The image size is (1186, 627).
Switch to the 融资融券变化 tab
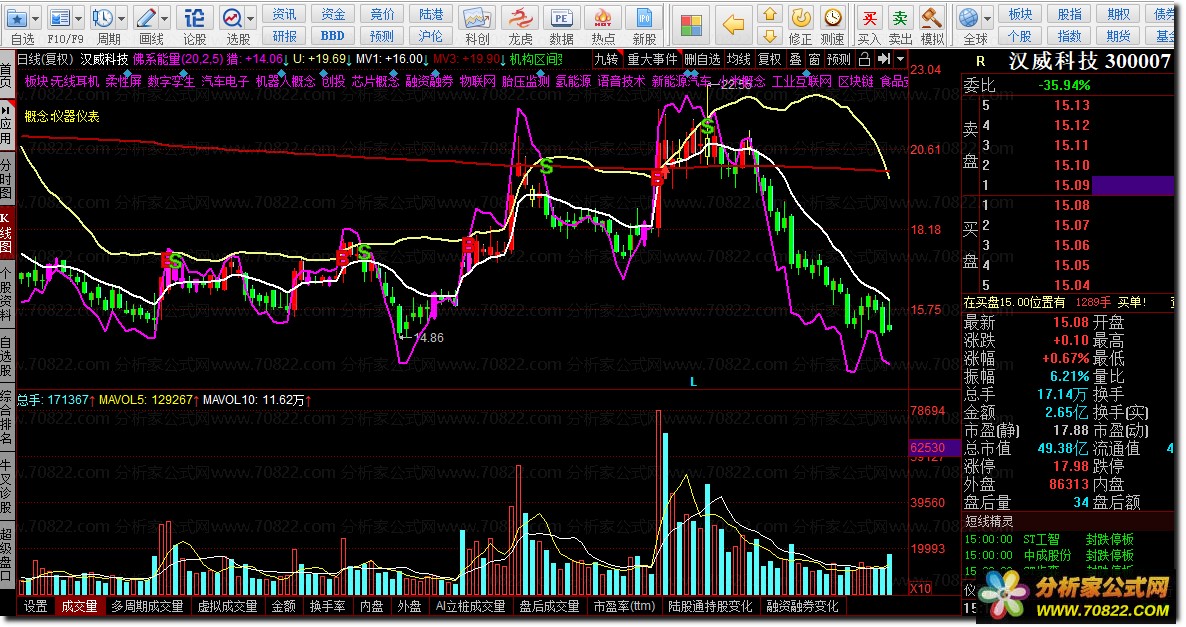(803, 606)
